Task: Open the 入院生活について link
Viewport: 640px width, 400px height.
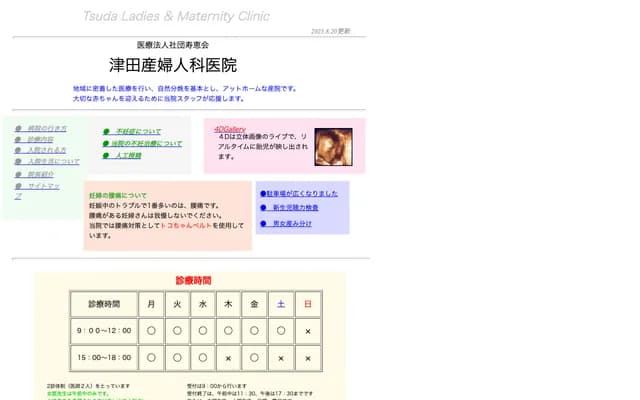Action: tap(47, 162)
